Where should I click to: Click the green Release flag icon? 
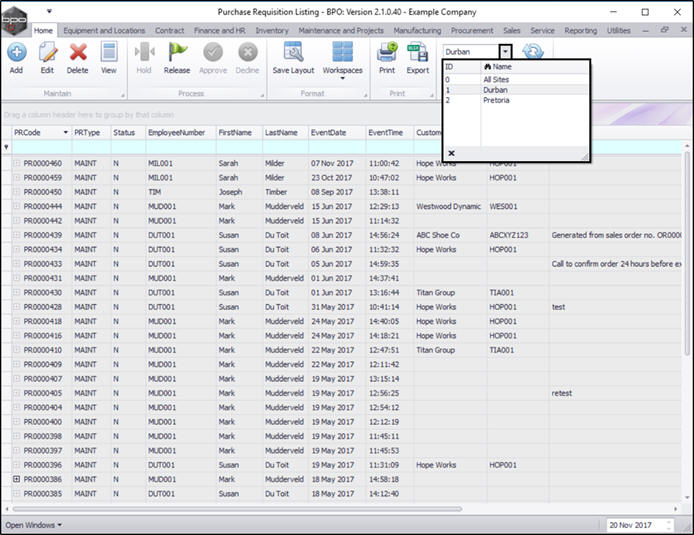[177, 52]
